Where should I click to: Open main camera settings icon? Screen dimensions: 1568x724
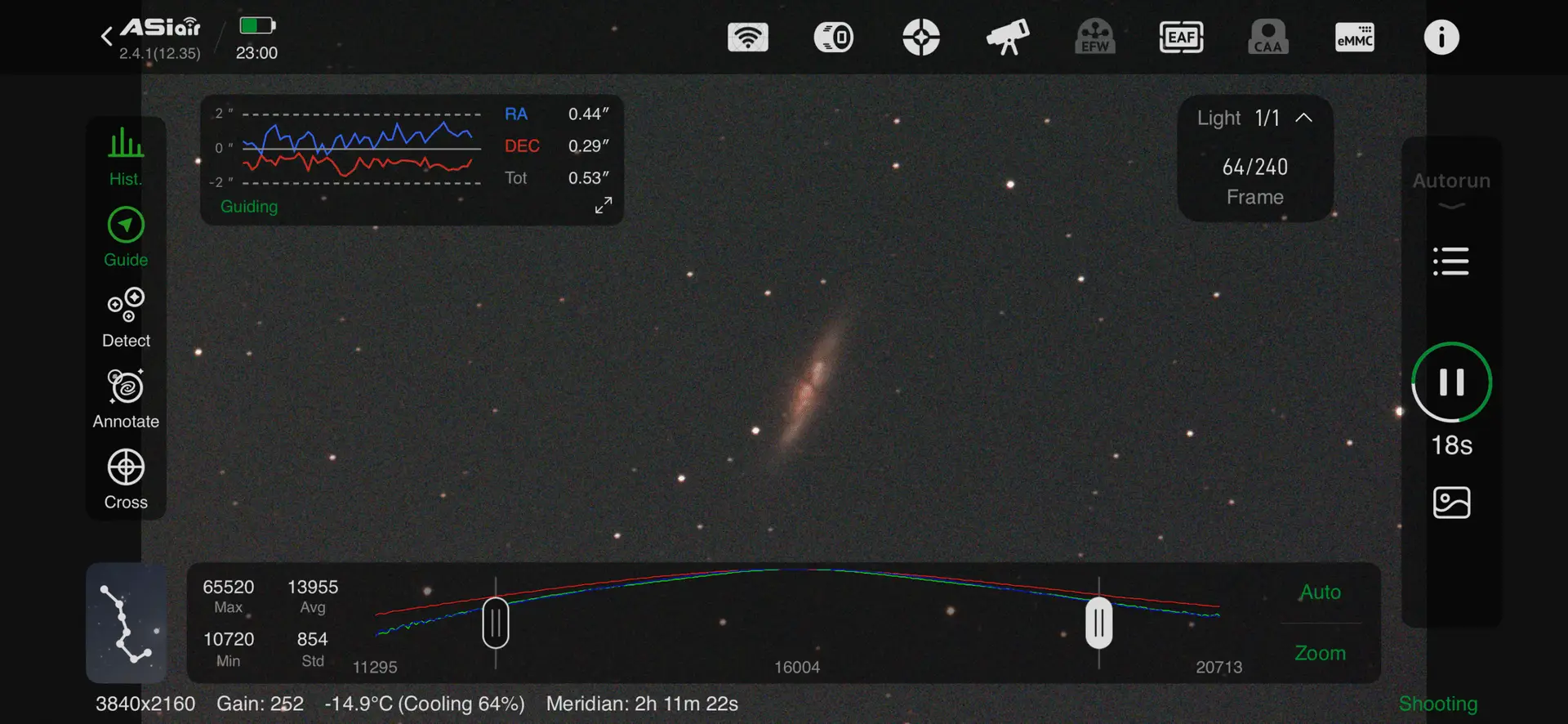coord(834,37)
